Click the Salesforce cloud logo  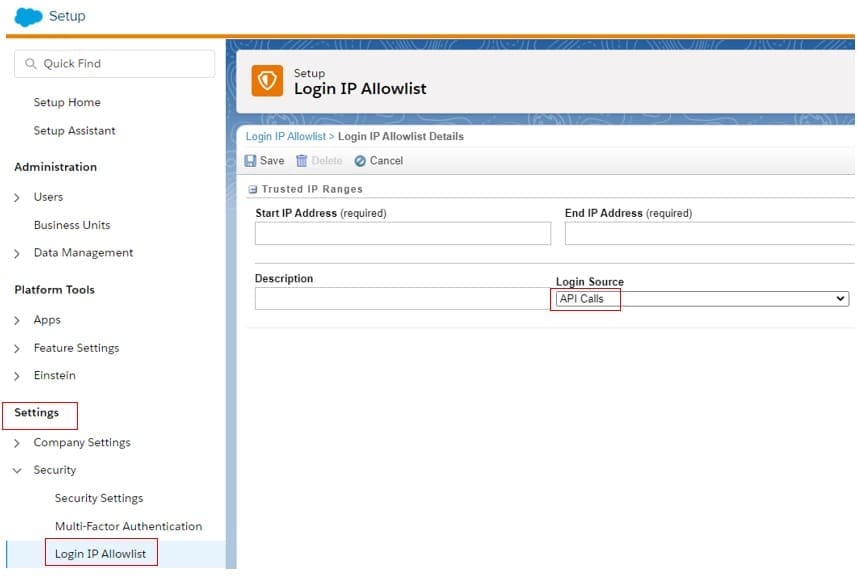click(28, 17)
